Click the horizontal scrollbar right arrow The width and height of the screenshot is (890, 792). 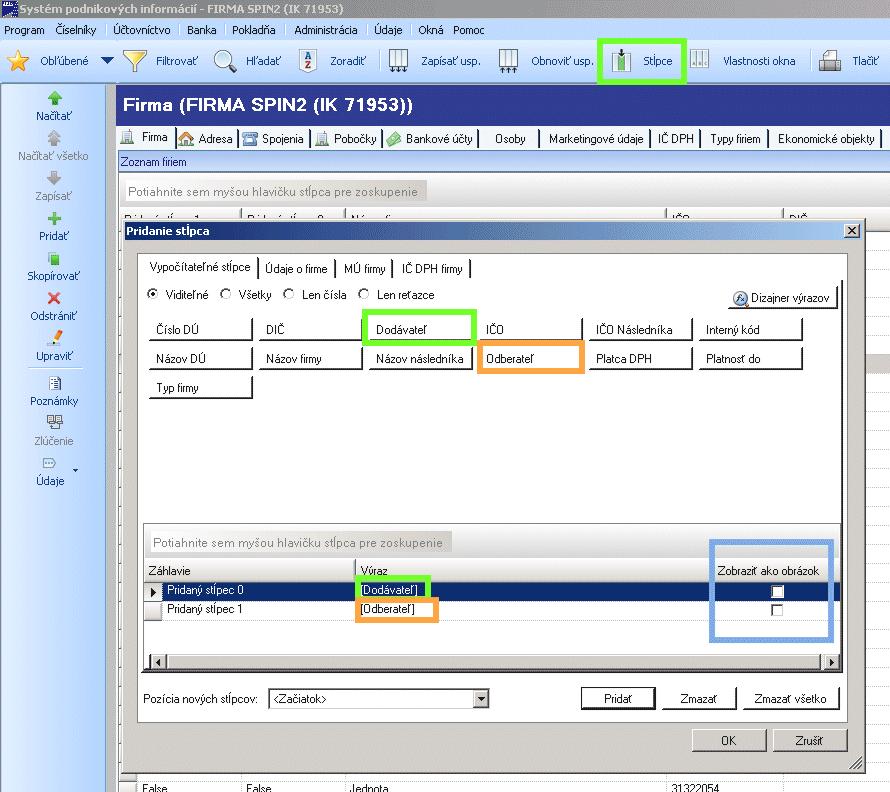[831, 662]
